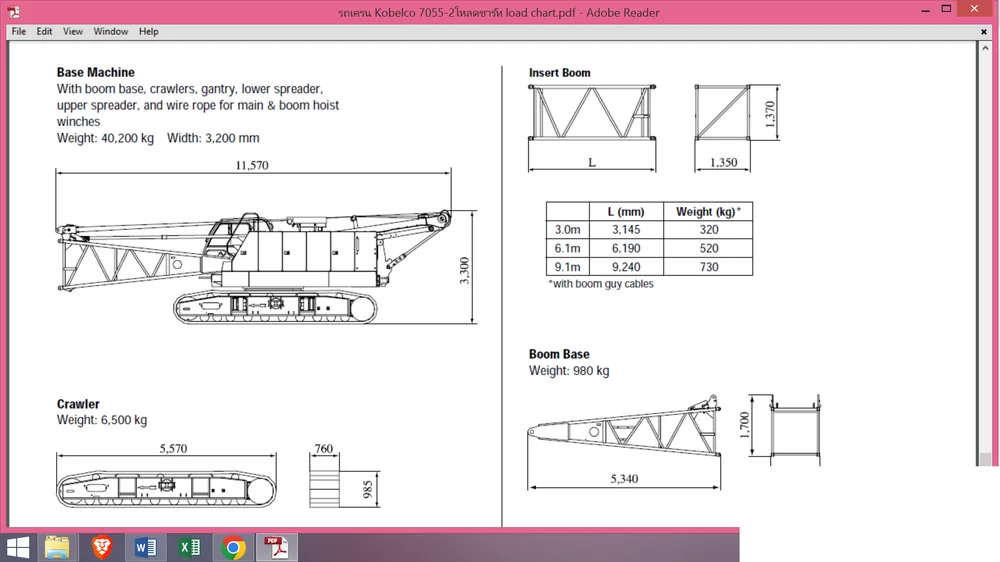
Task: Click the vertical scrollbar thumb
Action: pyautogui.click(x=985, y=459)
